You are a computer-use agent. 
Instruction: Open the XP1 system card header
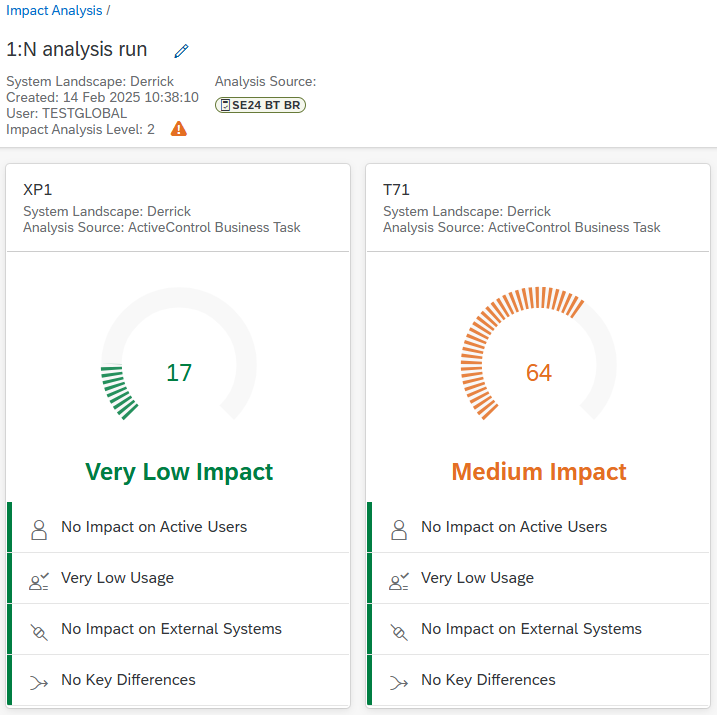click(178, 208)
